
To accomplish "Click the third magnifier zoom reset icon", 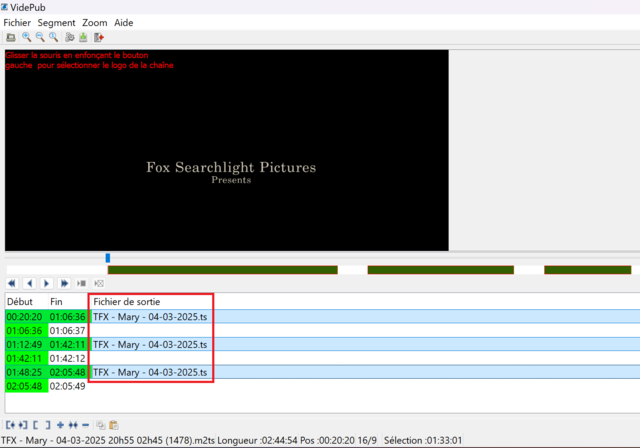I will pyautogui.click(x=53, y=37).
